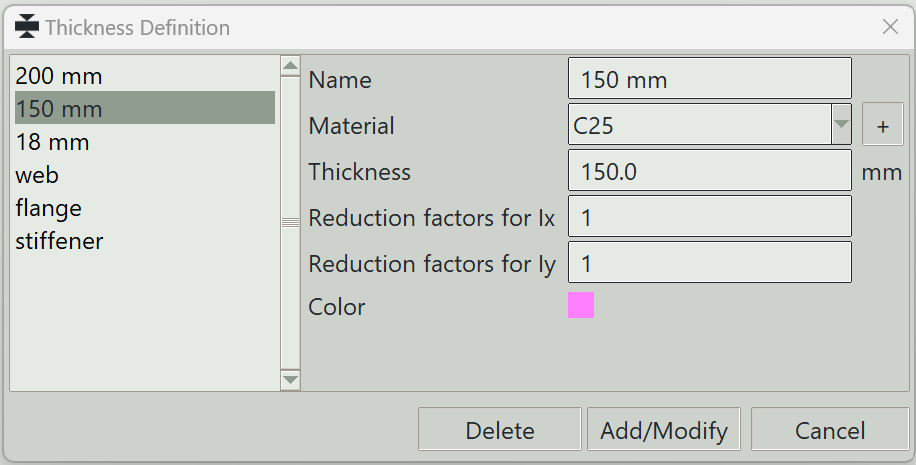Viewport: 916px width, 465px height.
Task: Open the pink Color swatch
Action: [x=581, y=305]
